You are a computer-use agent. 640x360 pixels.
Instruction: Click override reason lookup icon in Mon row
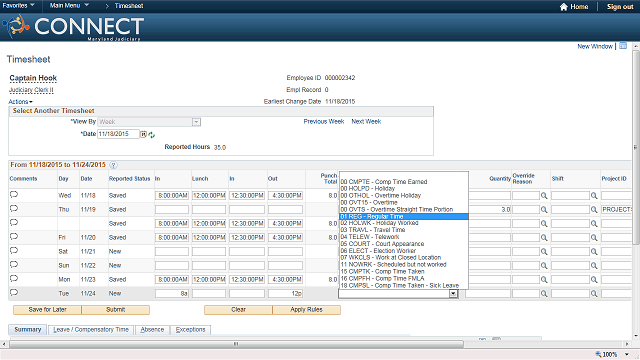pyautogui.click(x=544, y=280)
